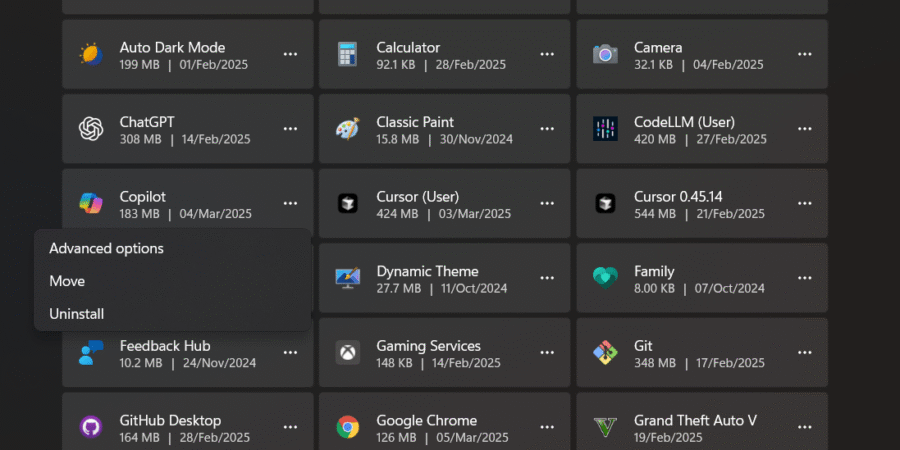Open more options for Cursor (User)
Viewport: 900px width, 450px height.
[x=547, y=203]
